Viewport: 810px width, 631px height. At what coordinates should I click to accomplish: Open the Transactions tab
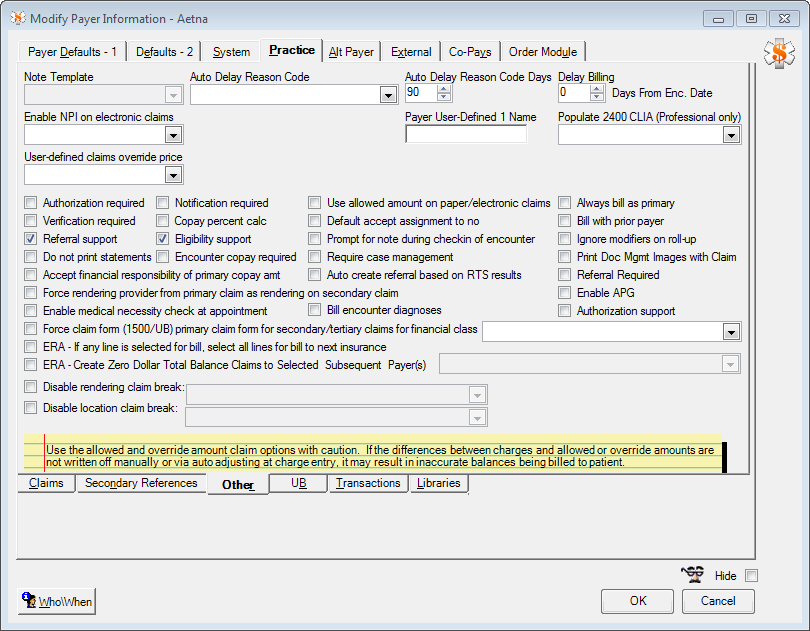pyautogui.click(x=368, y=483)
